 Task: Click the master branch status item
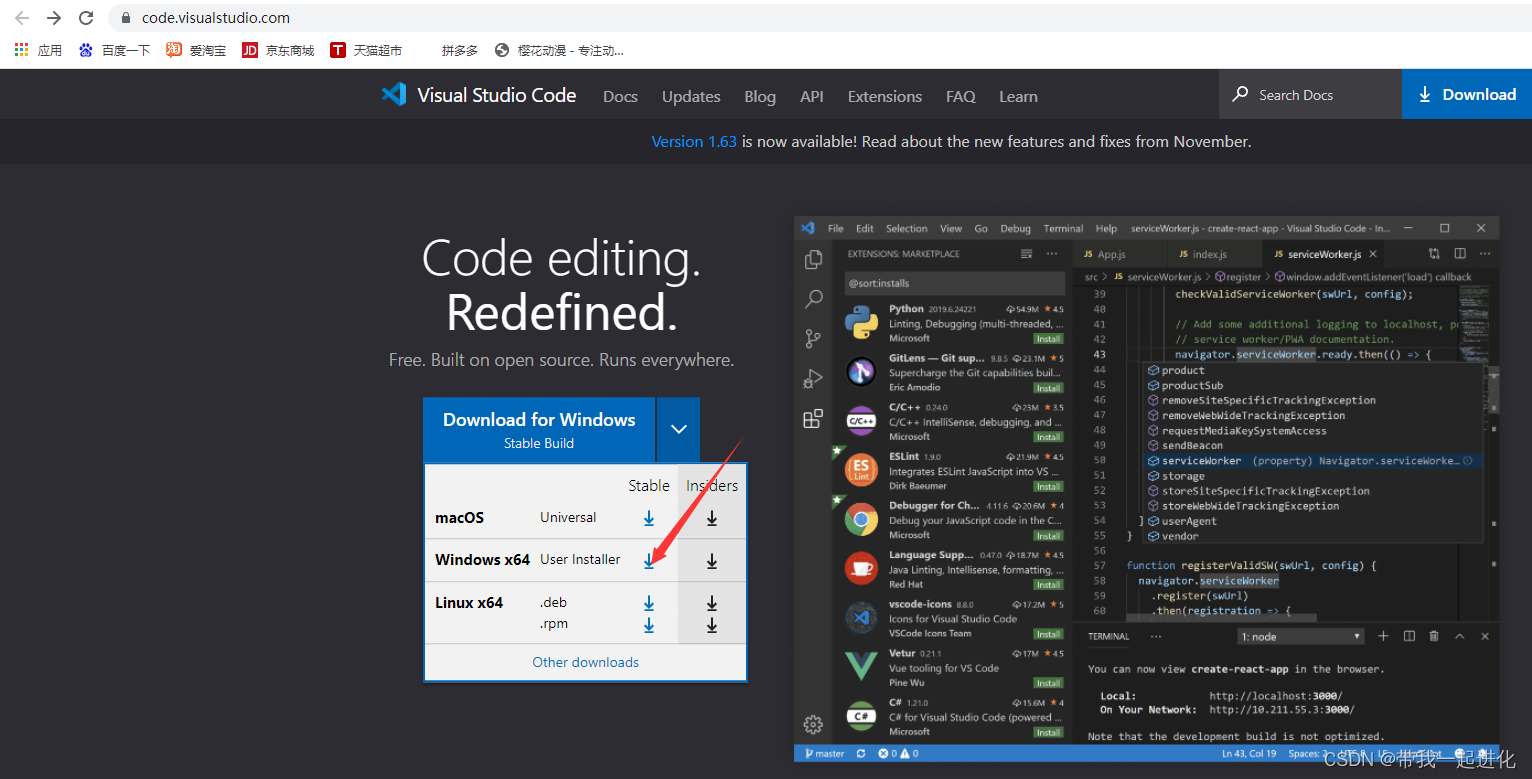pyautogui.click(x=823, y=753)
